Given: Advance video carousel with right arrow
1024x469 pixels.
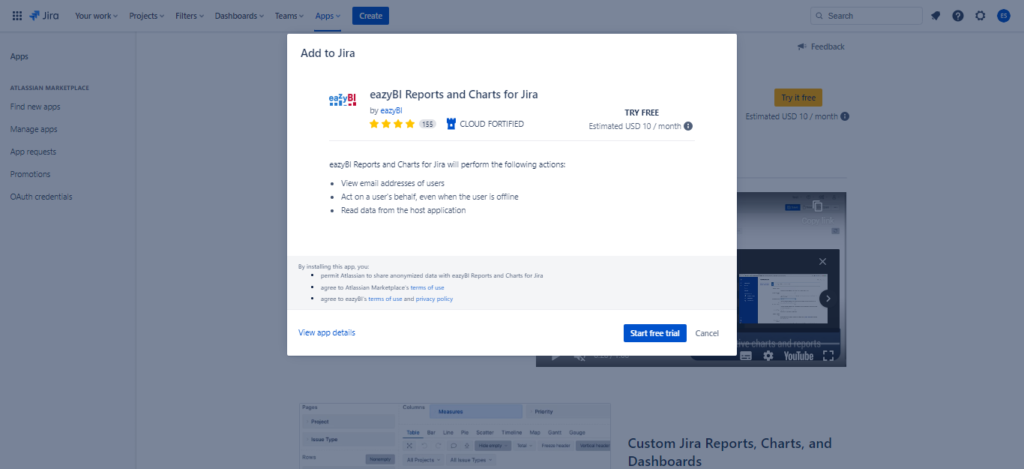Looking at the screenshot, I should (x=828, y=299).
